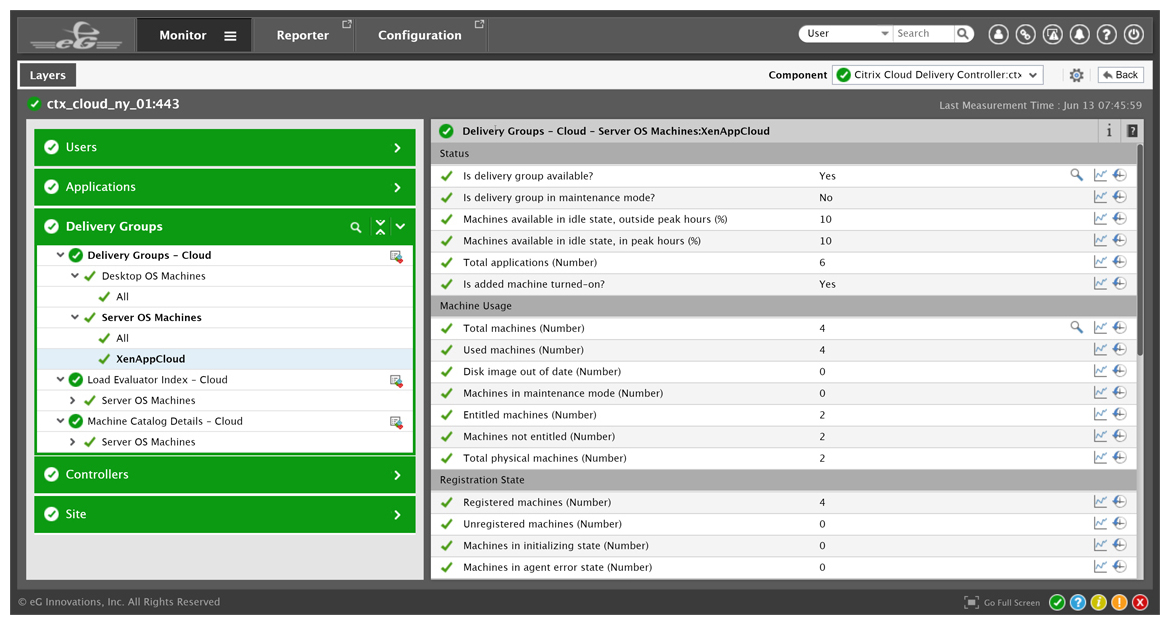The width and height of the screenshot is (1170, 625).
Task: Click history clock icon for Is added machine turned-on
Action: 1119,283
